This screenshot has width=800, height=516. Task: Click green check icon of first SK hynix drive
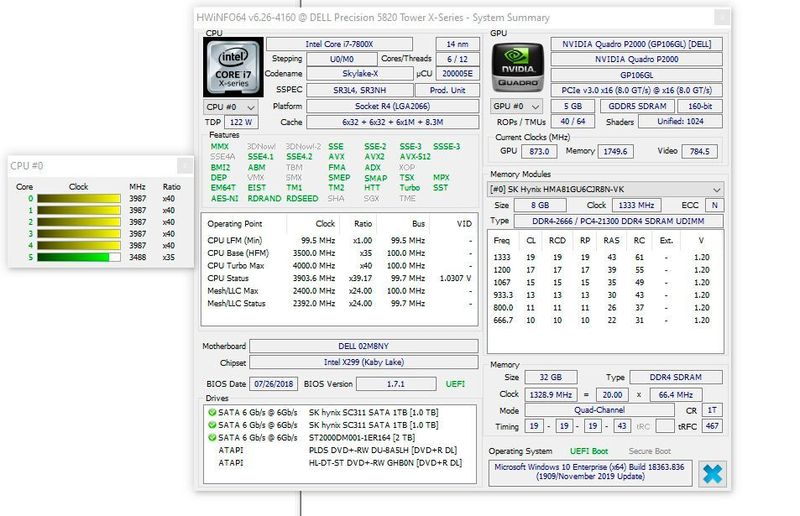[212, 412]
